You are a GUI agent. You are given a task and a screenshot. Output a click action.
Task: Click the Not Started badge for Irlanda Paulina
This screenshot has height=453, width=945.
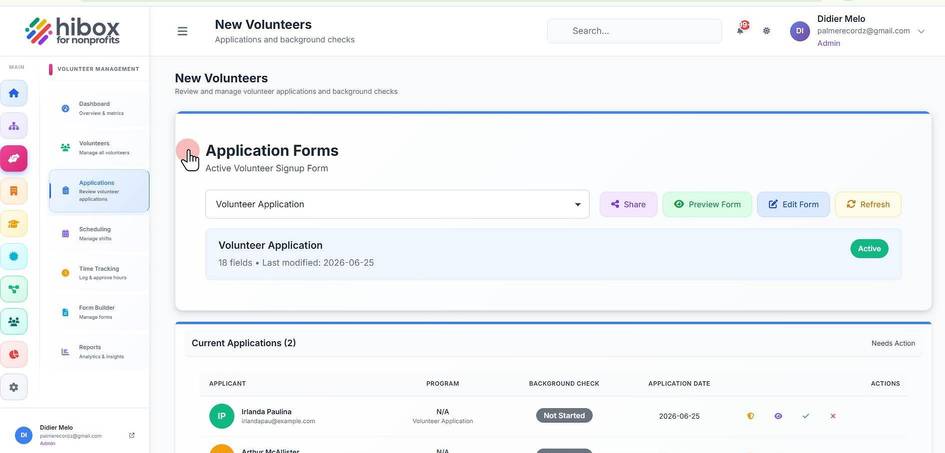coord(564,416)
